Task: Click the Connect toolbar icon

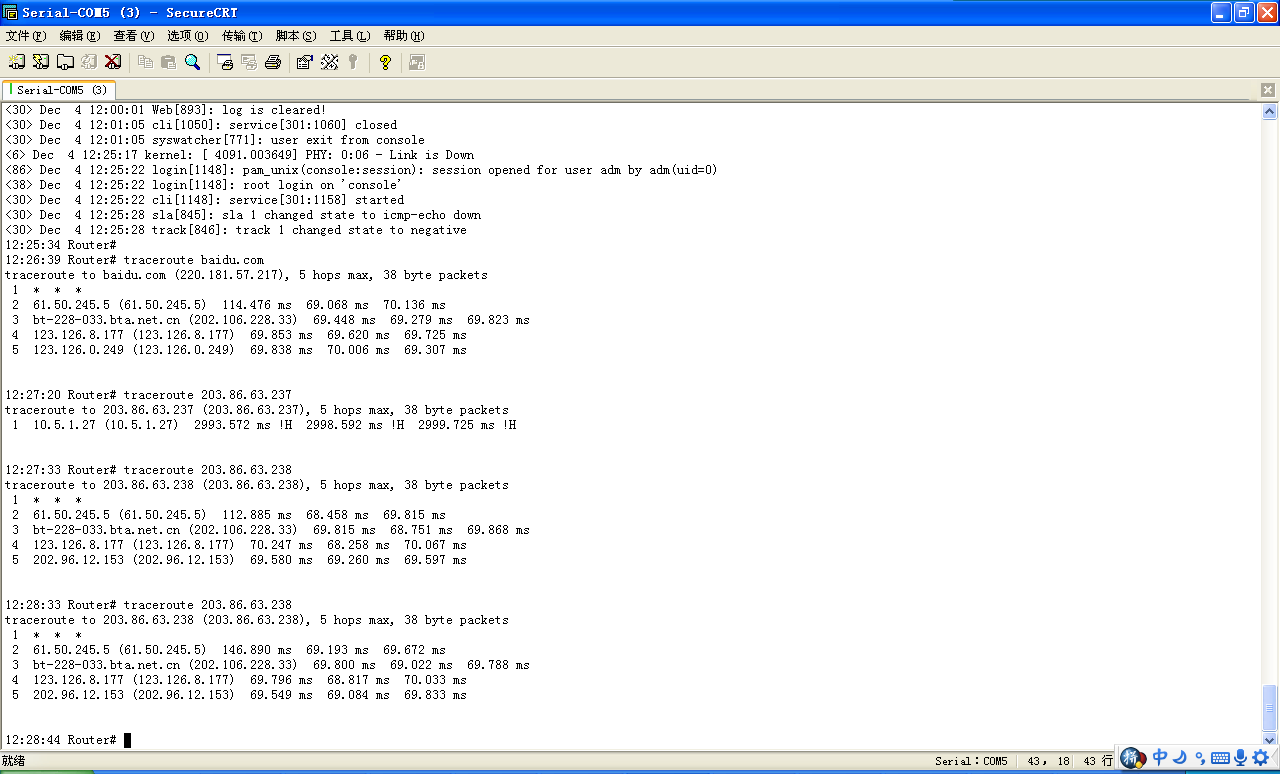Action: pos(17,62)
